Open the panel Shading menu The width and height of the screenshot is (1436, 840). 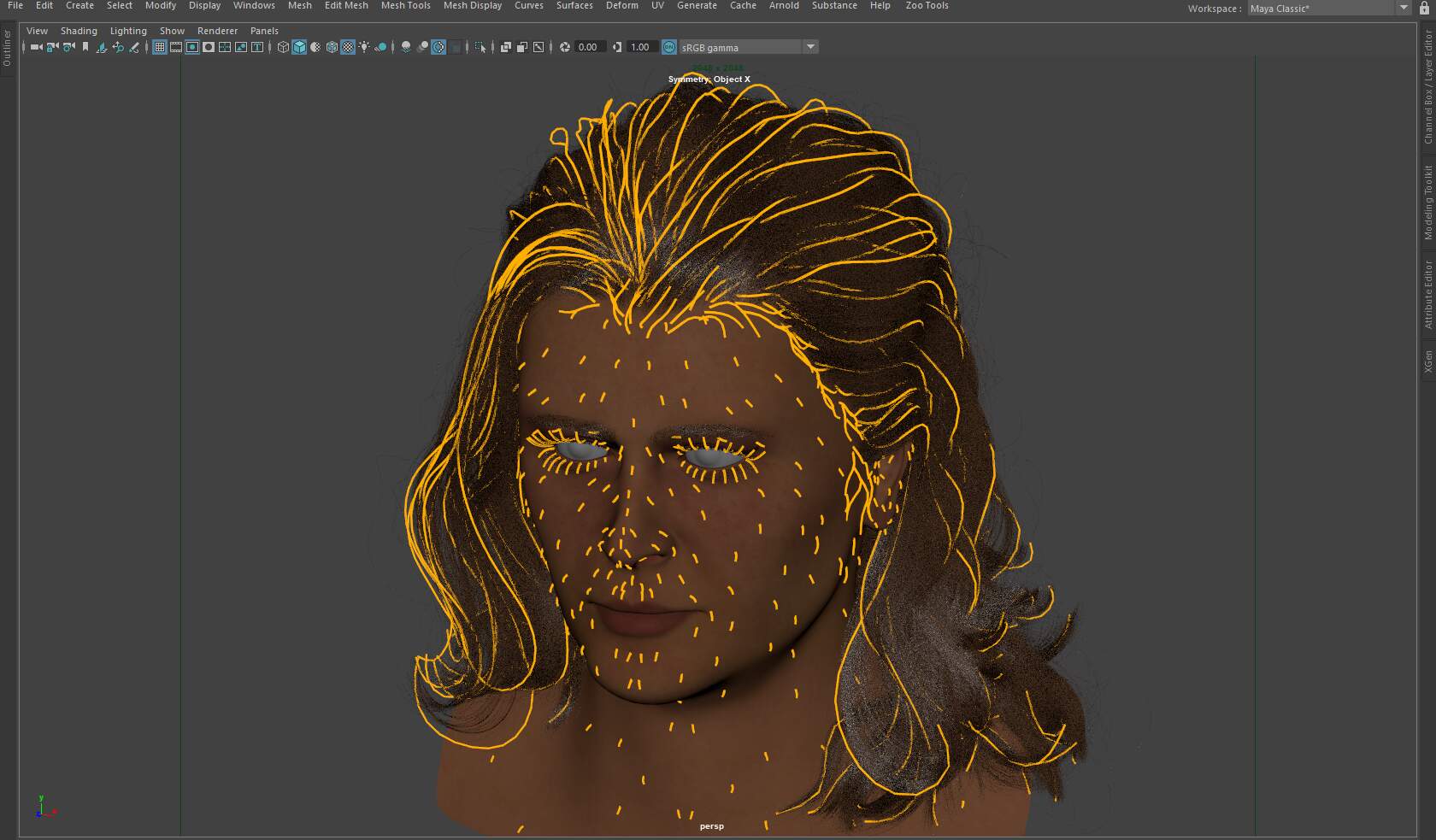(x=79, y=31)
